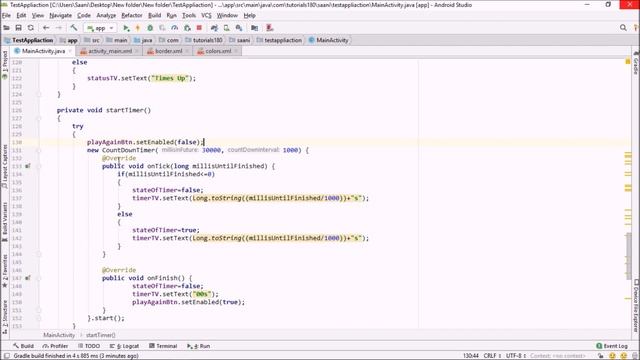
Task: Click the Search Everywhere magnifier icon
Action: 623,28
